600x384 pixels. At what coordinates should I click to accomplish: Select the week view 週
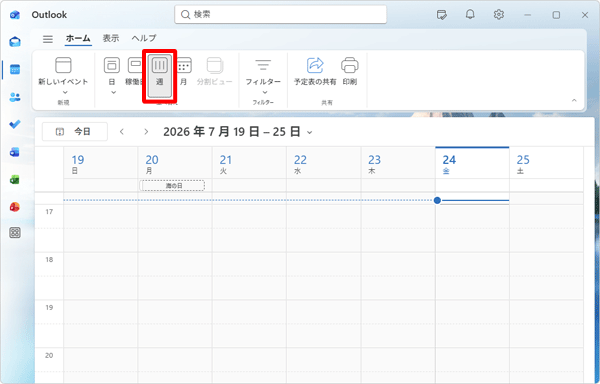(x=160, y=76)
